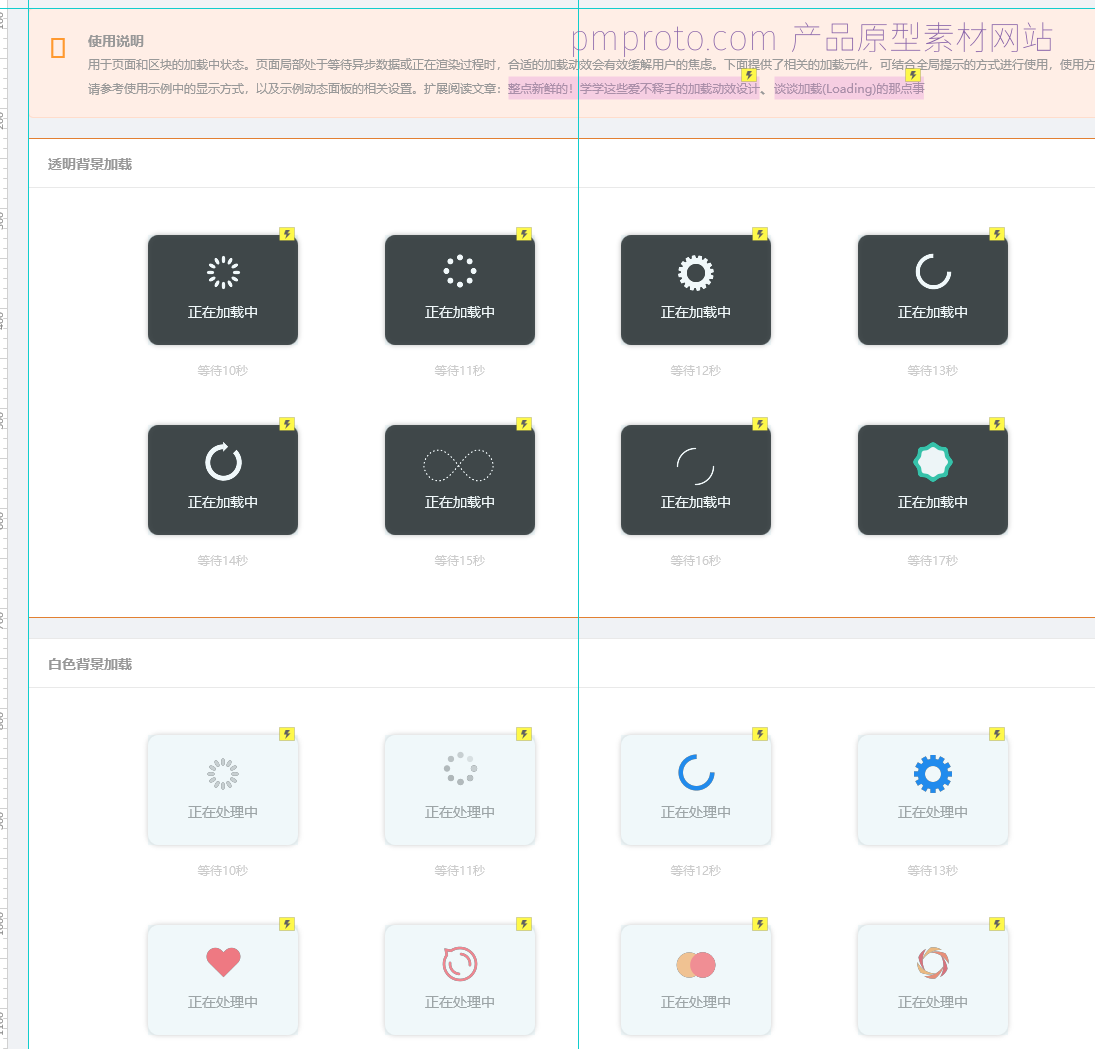Click the circular arrow refresh loader icon
This screenshot has width=1095, height=1049.
[223, 462]
